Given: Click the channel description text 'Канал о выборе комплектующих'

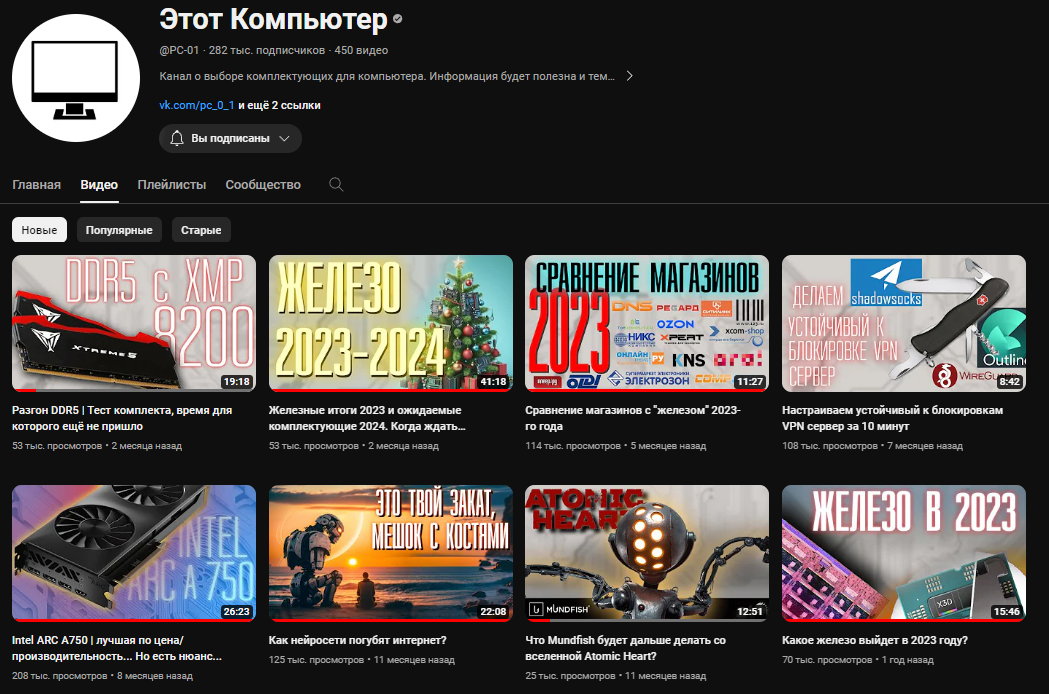Looking at the screenshot, I should (387, 76).
